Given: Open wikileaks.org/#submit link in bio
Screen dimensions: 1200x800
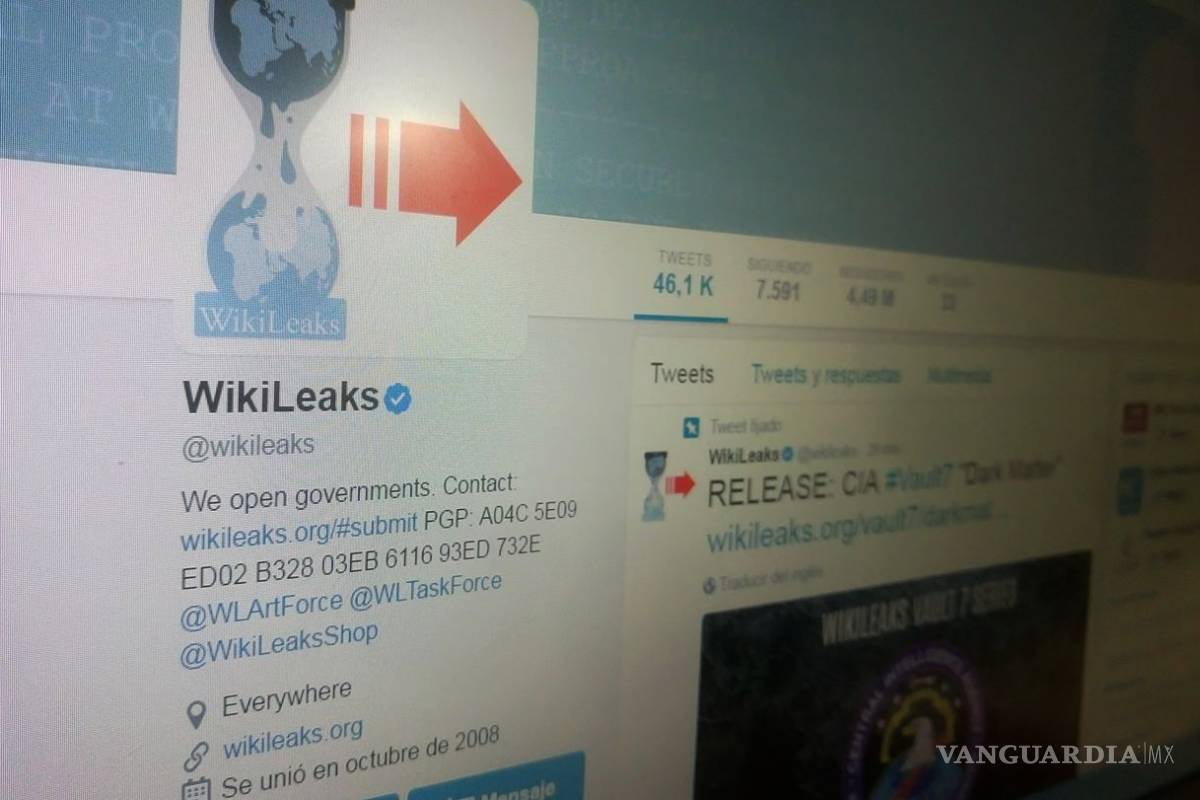Looking at the screenshot, I should (x=300, y=532).
